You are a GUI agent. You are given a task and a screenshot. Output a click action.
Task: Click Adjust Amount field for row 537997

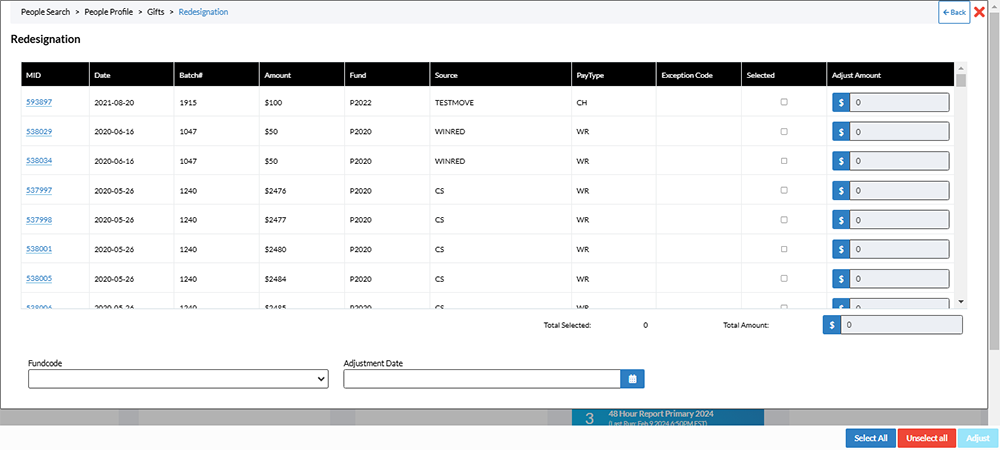point(899,191)
